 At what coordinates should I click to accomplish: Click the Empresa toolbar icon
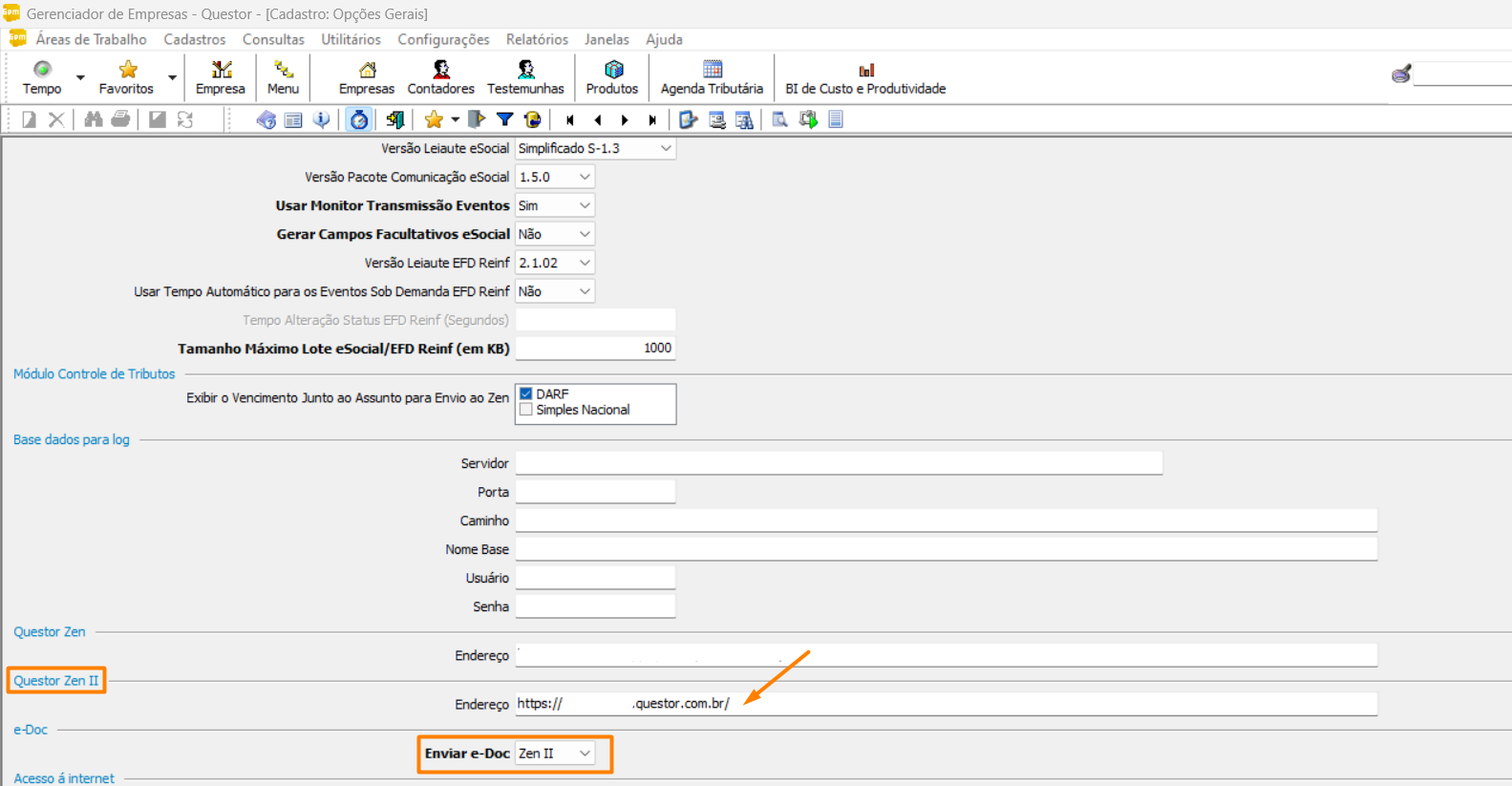coord(221,70)
